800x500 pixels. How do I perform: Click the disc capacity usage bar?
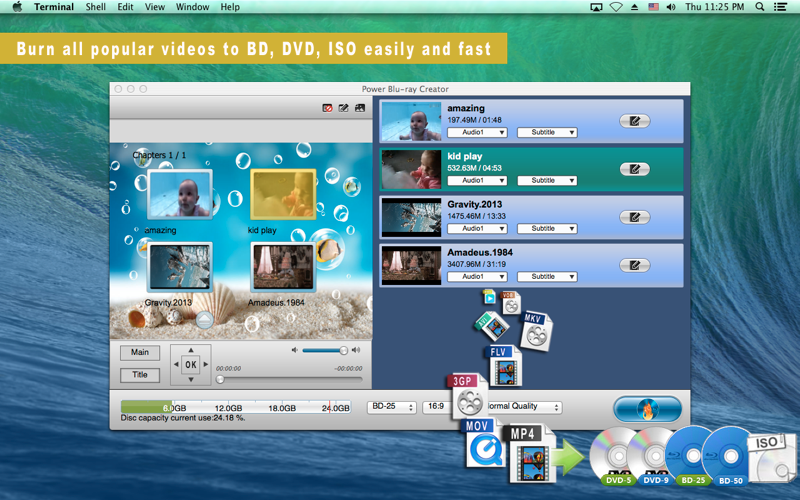(x=236, y=407)
